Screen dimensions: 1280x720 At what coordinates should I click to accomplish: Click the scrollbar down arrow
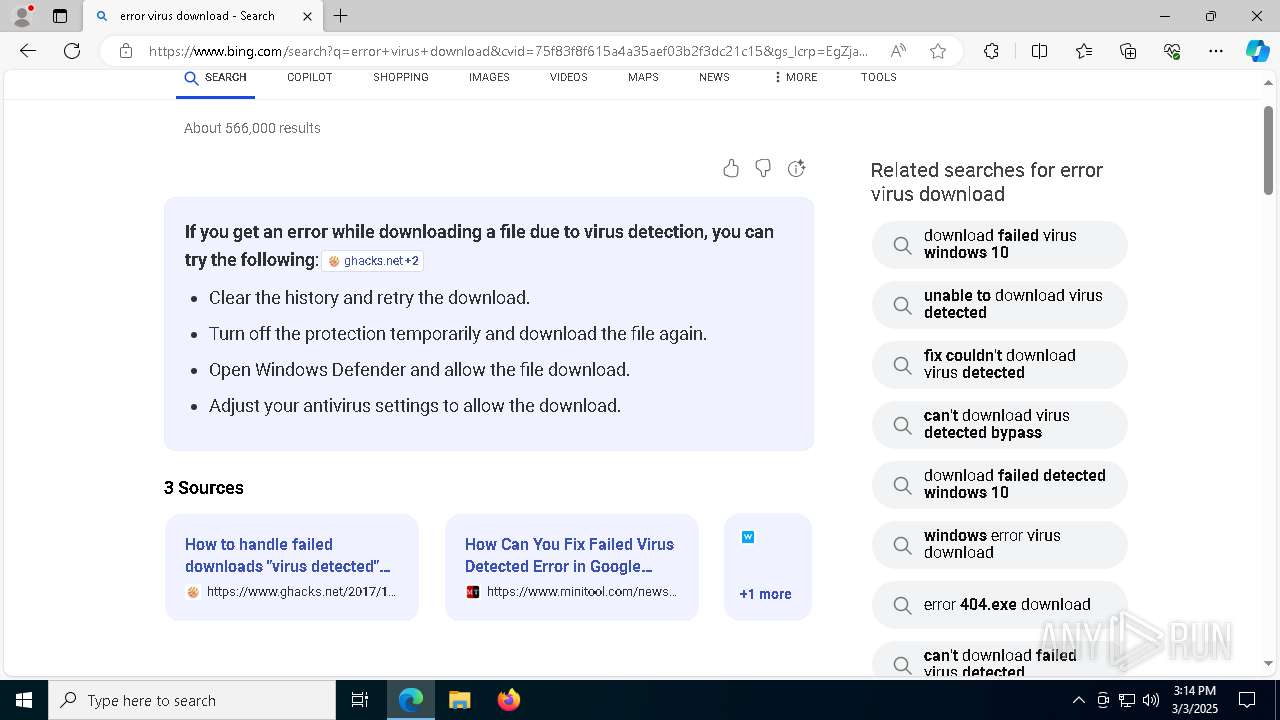[1268, 663]
